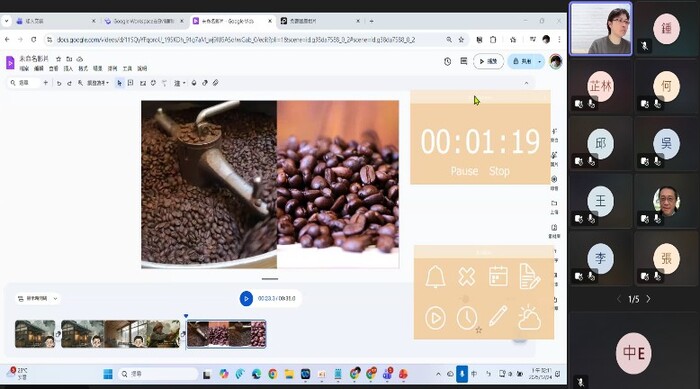
Task: Click Pause on the timer widget
Action: [464, 171]
